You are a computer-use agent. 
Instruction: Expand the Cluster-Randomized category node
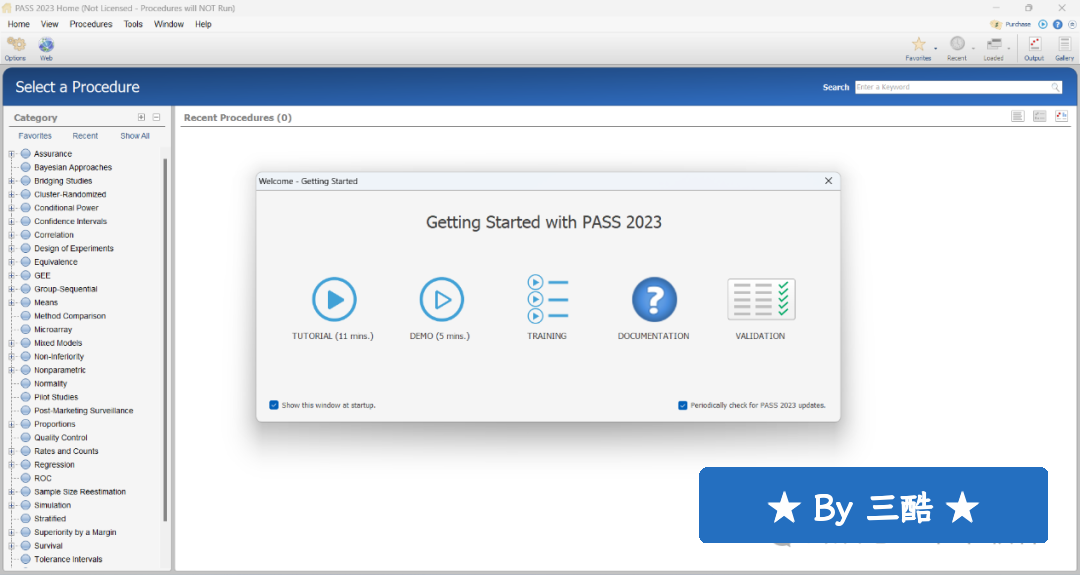click(x=11, y=194)
